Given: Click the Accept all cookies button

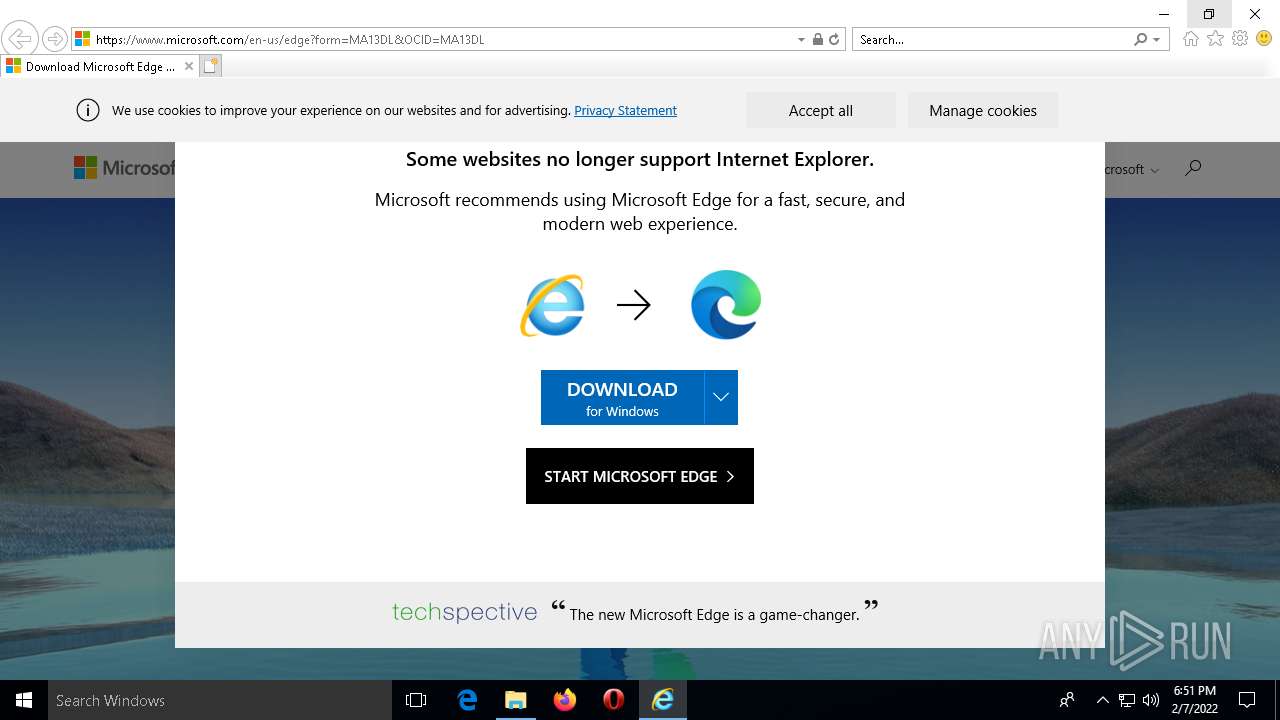Looking at the screenshot, I should [x=821, y=111].
